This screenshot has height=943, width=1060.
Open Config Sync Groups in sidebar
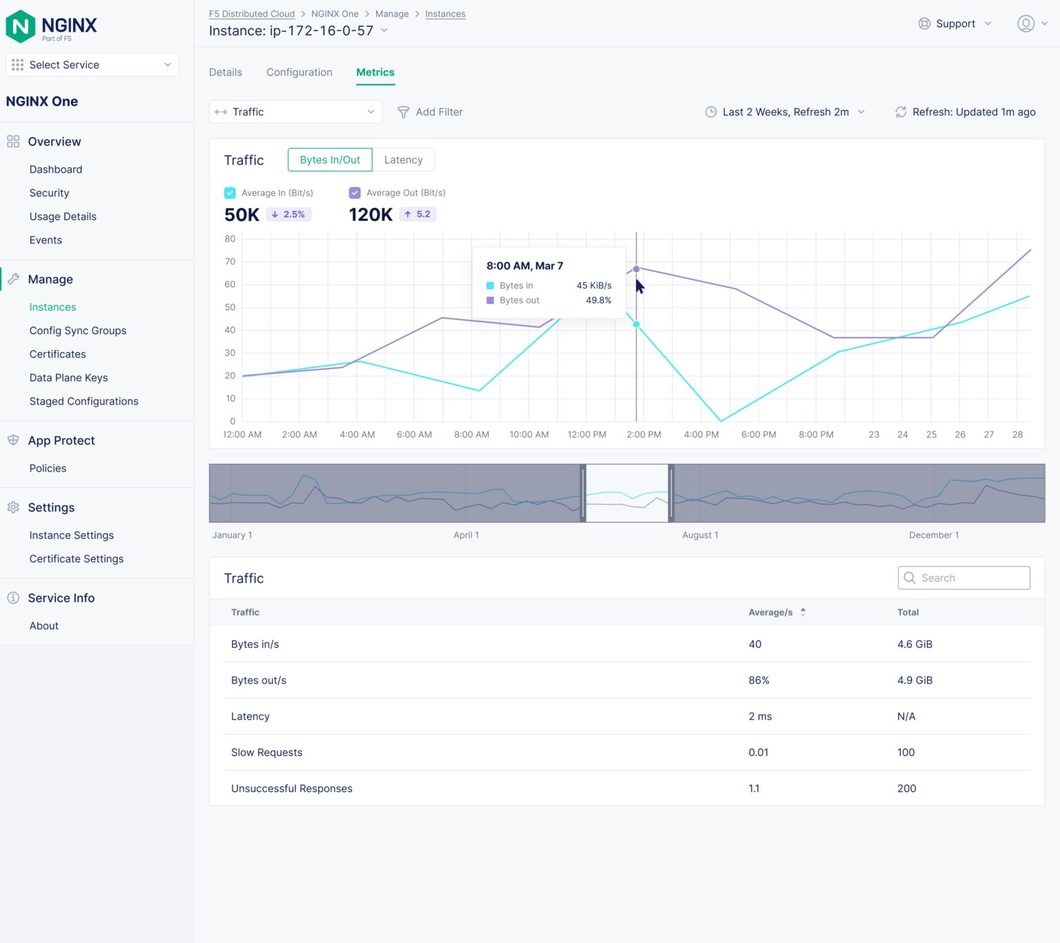[x=77, y=331]
